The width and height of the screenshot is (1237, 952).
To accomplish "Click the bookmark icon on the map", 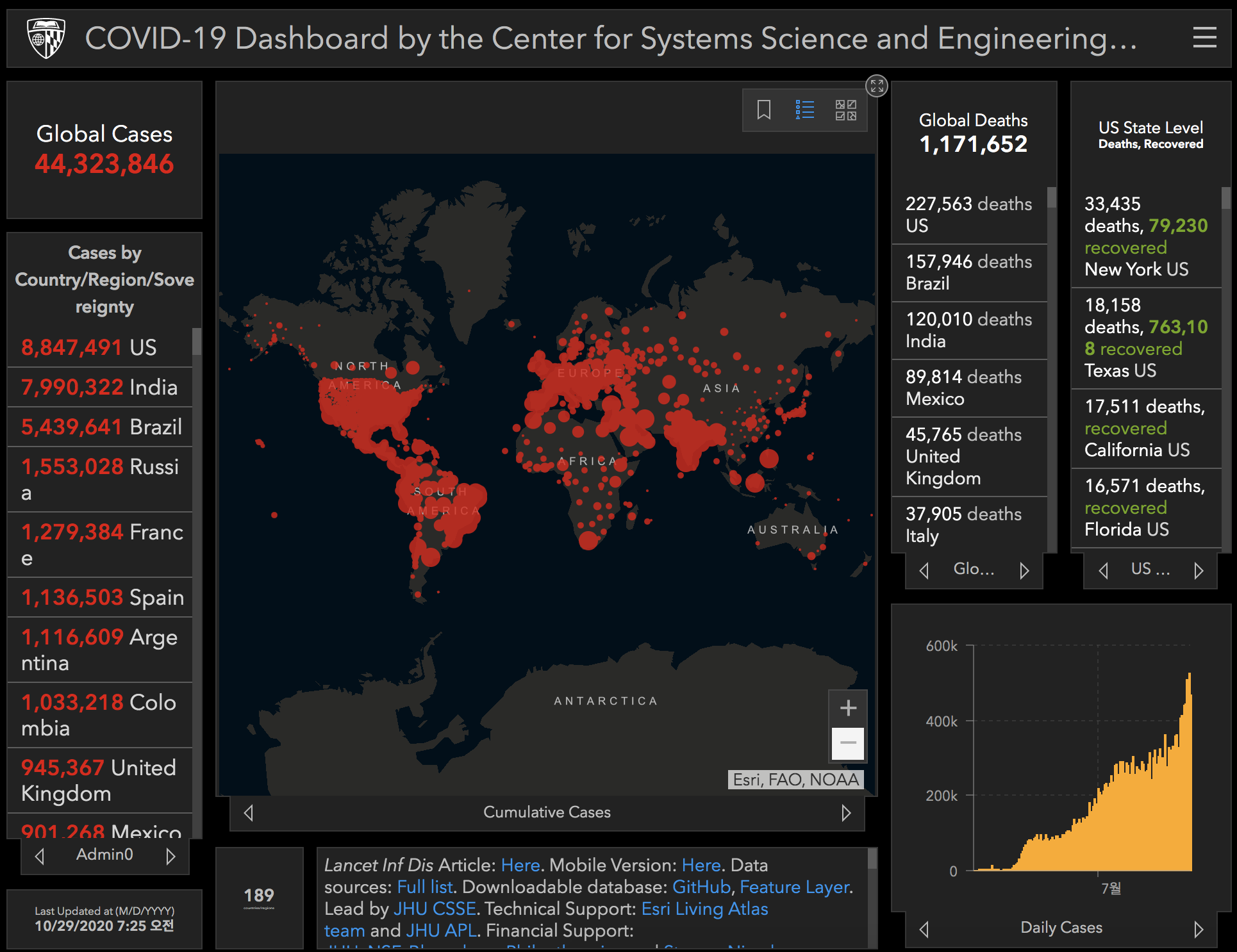I will pyautogui.click(x=763, y=110).
